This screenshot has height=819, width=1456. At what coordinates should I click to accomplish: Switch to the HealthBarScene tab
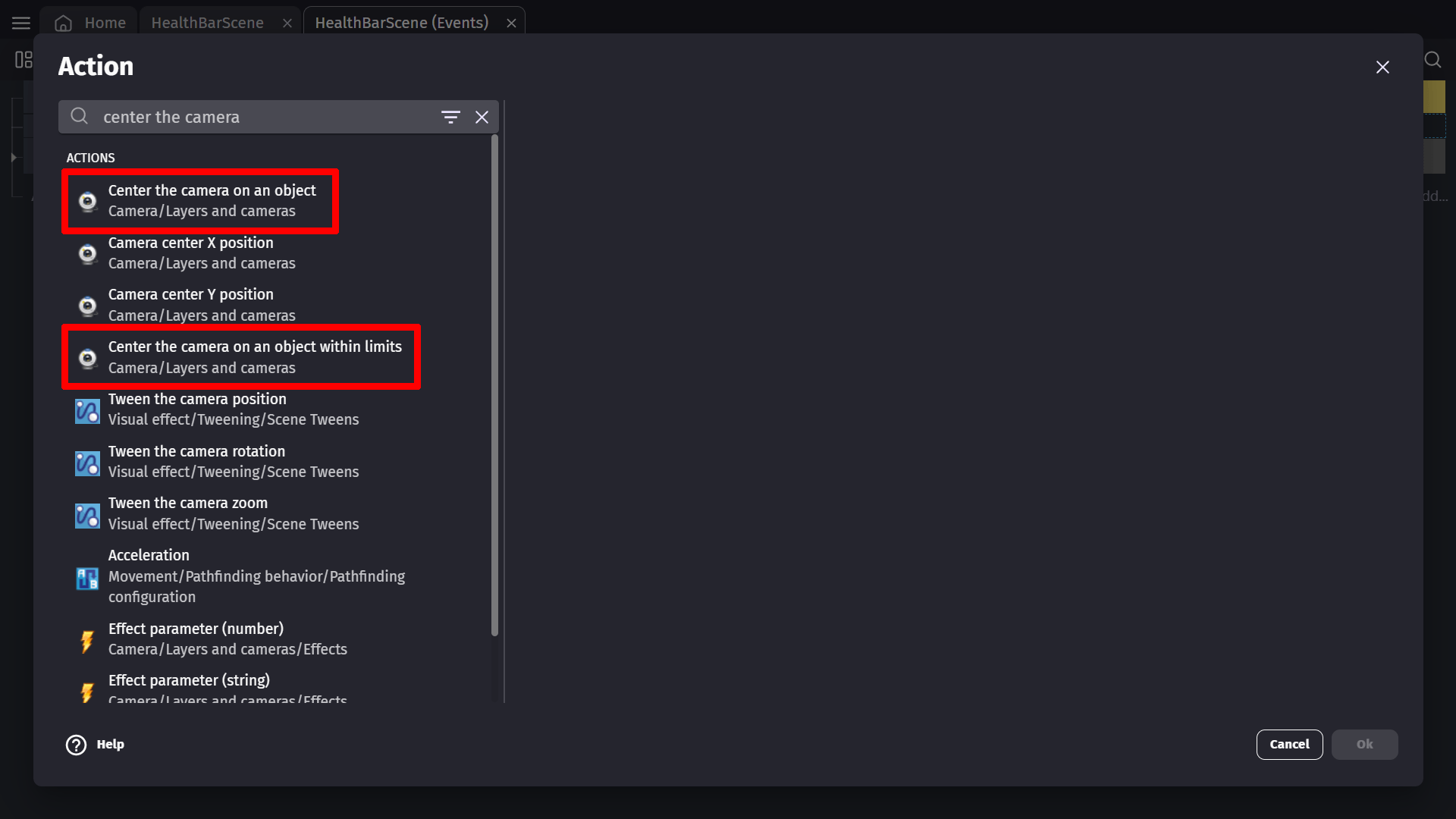pos(207,23)
